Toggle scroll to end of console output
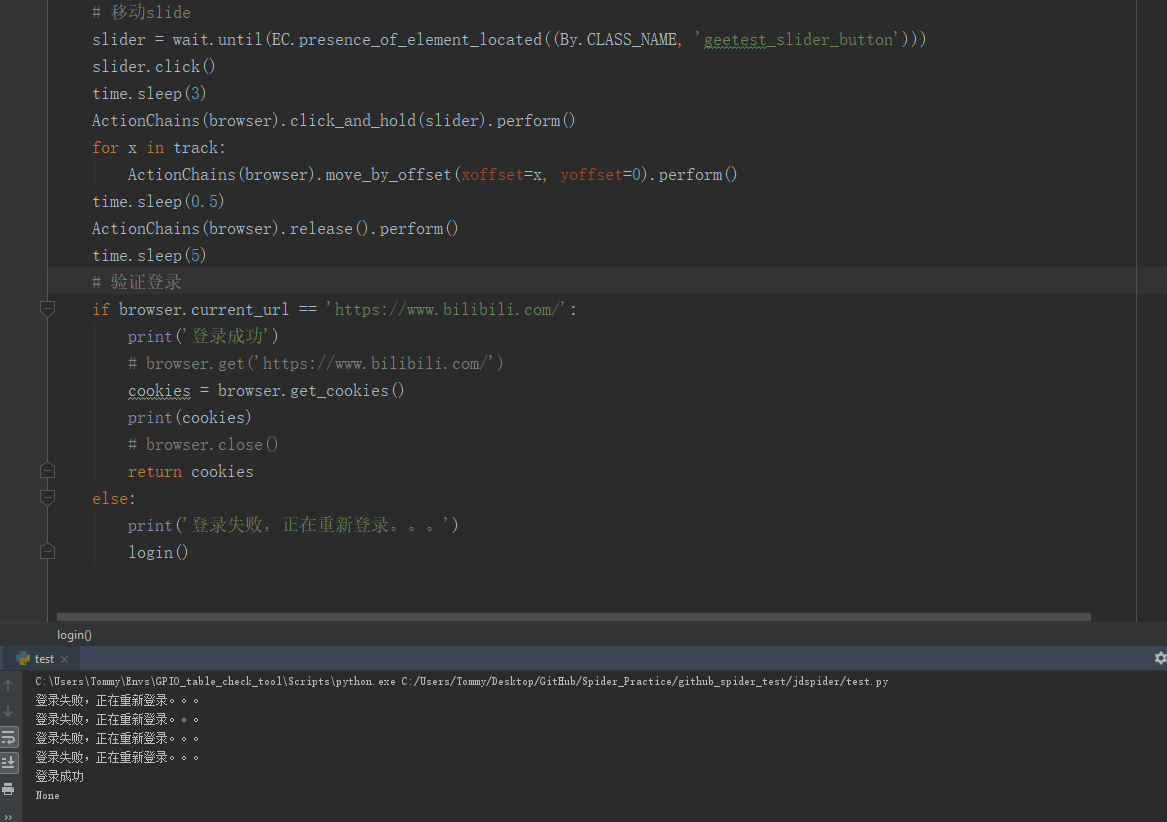This screenshot has width=1167, height=822. 8,762
